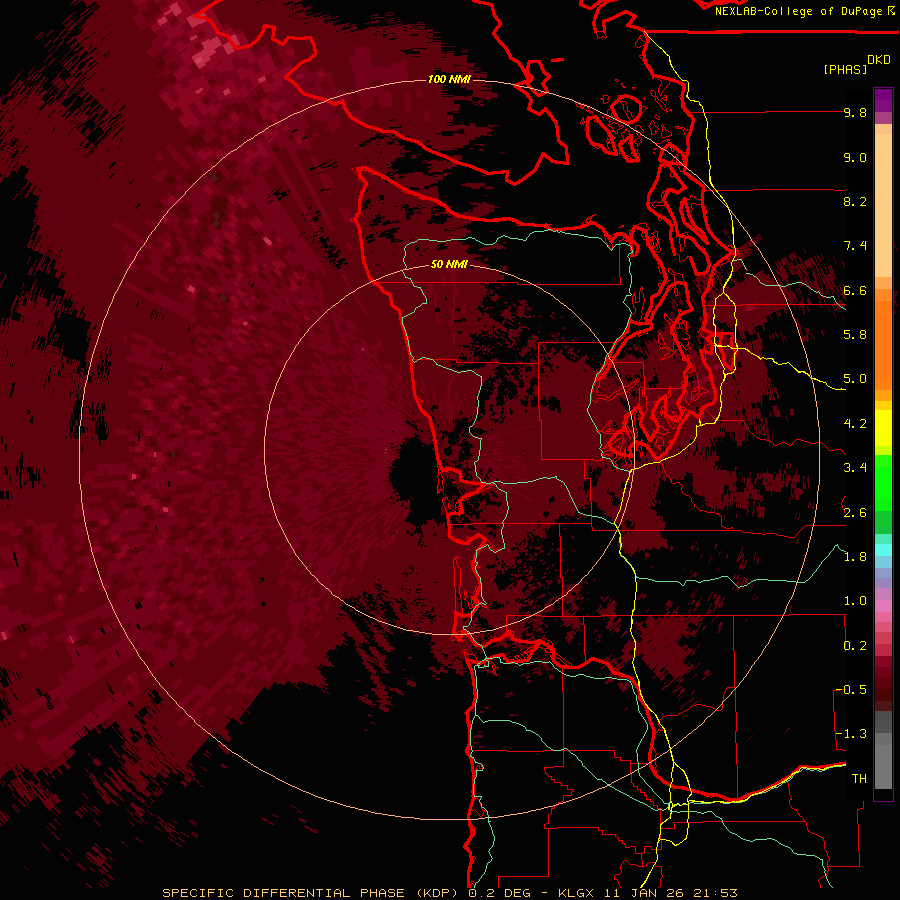The image size is (900, 900).
Task: Click the yellow segment of color bar
Action: (883, 428)
